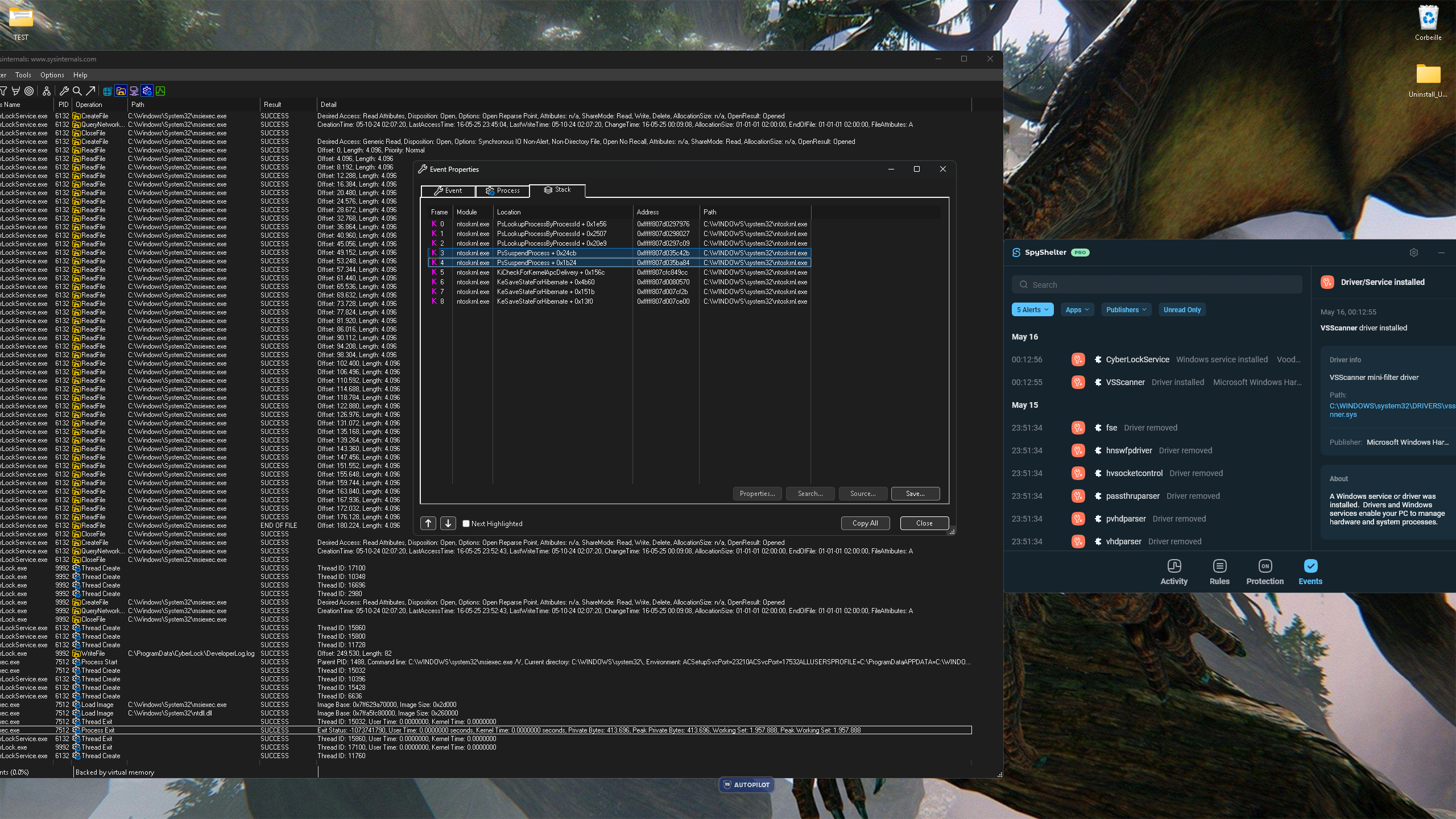Select the CyberLockService service installed event

click(1157, 359)
